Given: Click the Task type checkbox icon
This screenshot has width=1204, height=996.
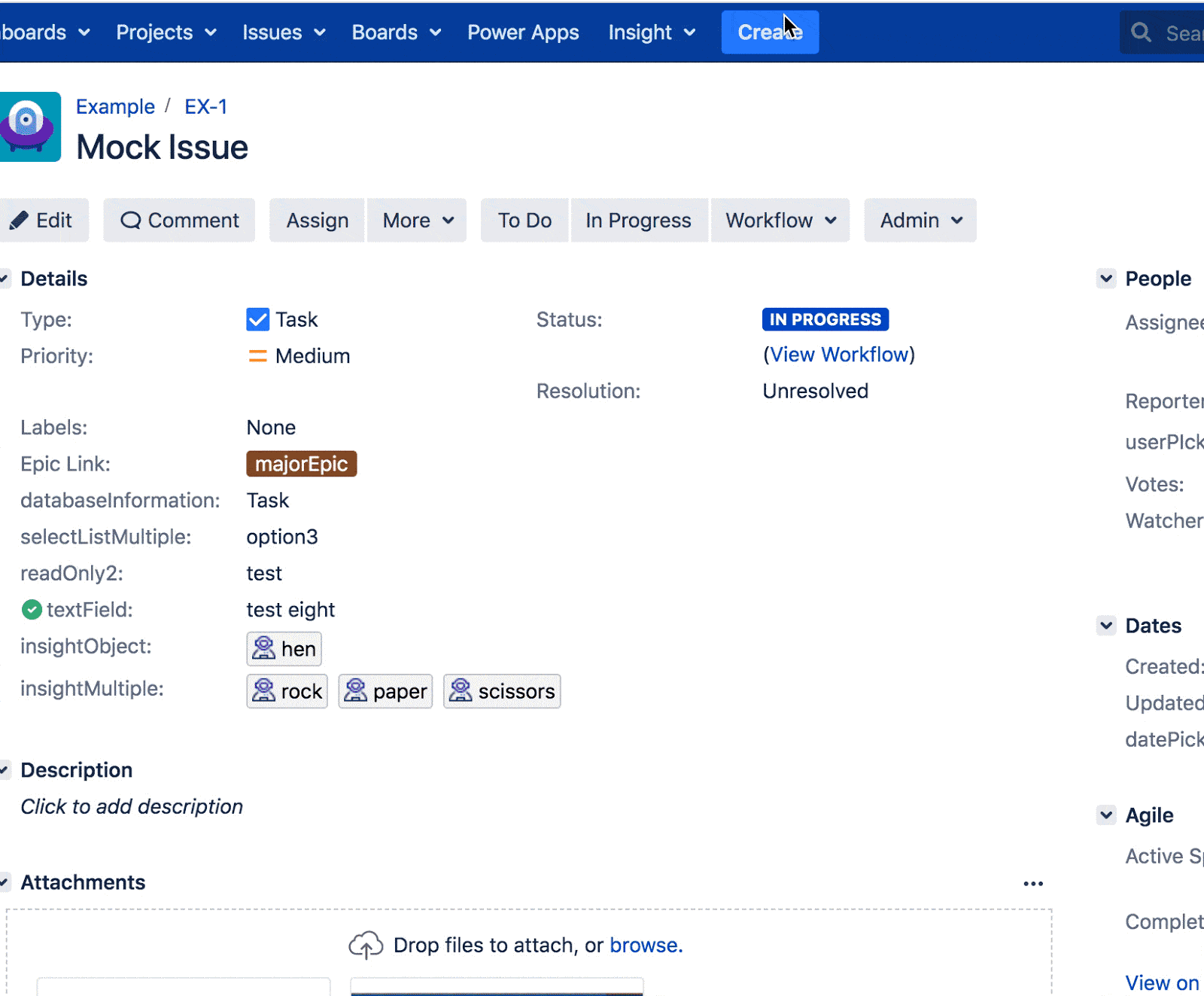Looking at the screenshot, I should click(x=257, y=319).
